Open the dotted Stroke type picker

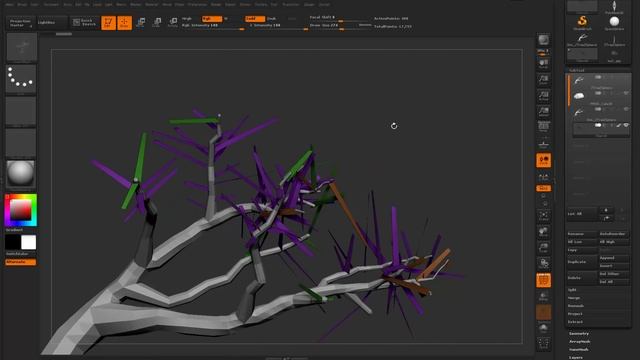(x=21, y=79)
